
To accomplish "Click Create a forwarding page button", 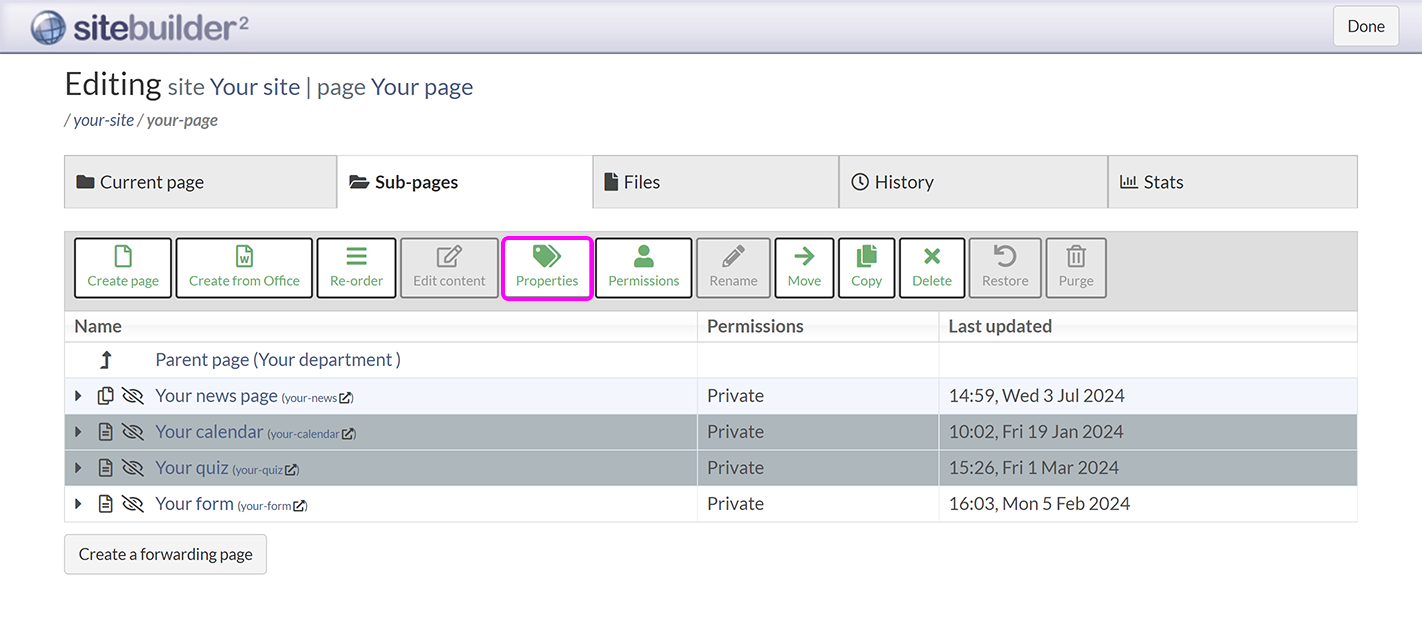I will tap(165, 554).
